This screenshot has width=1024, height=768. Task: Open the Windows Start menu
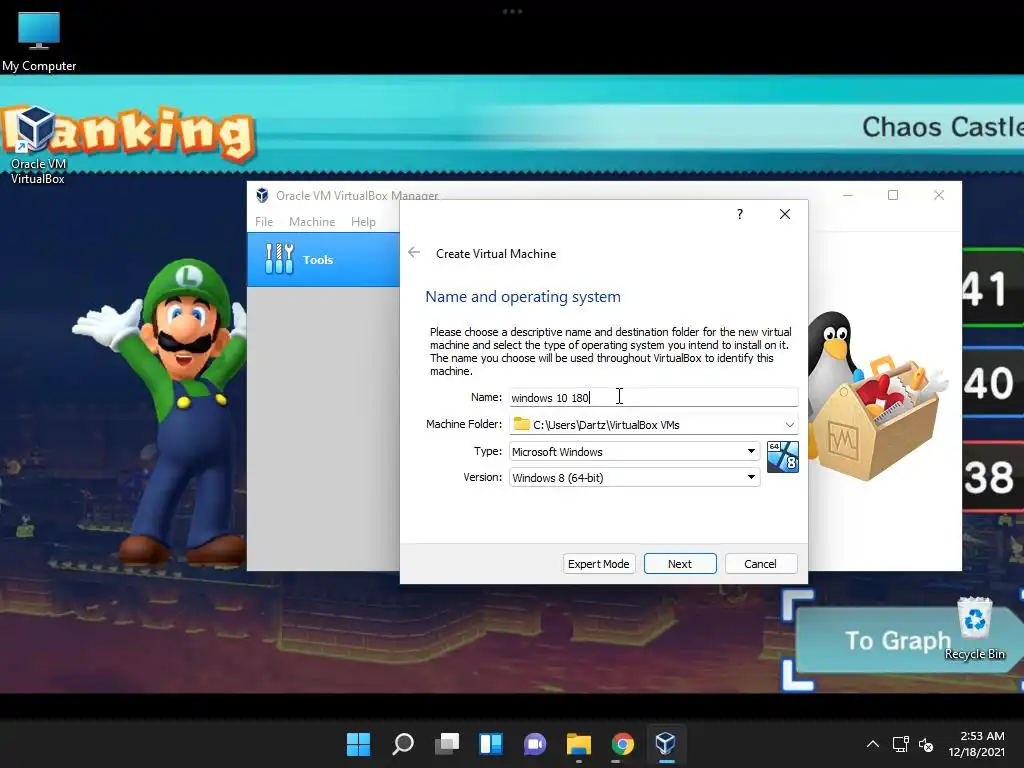coord(358,744)
